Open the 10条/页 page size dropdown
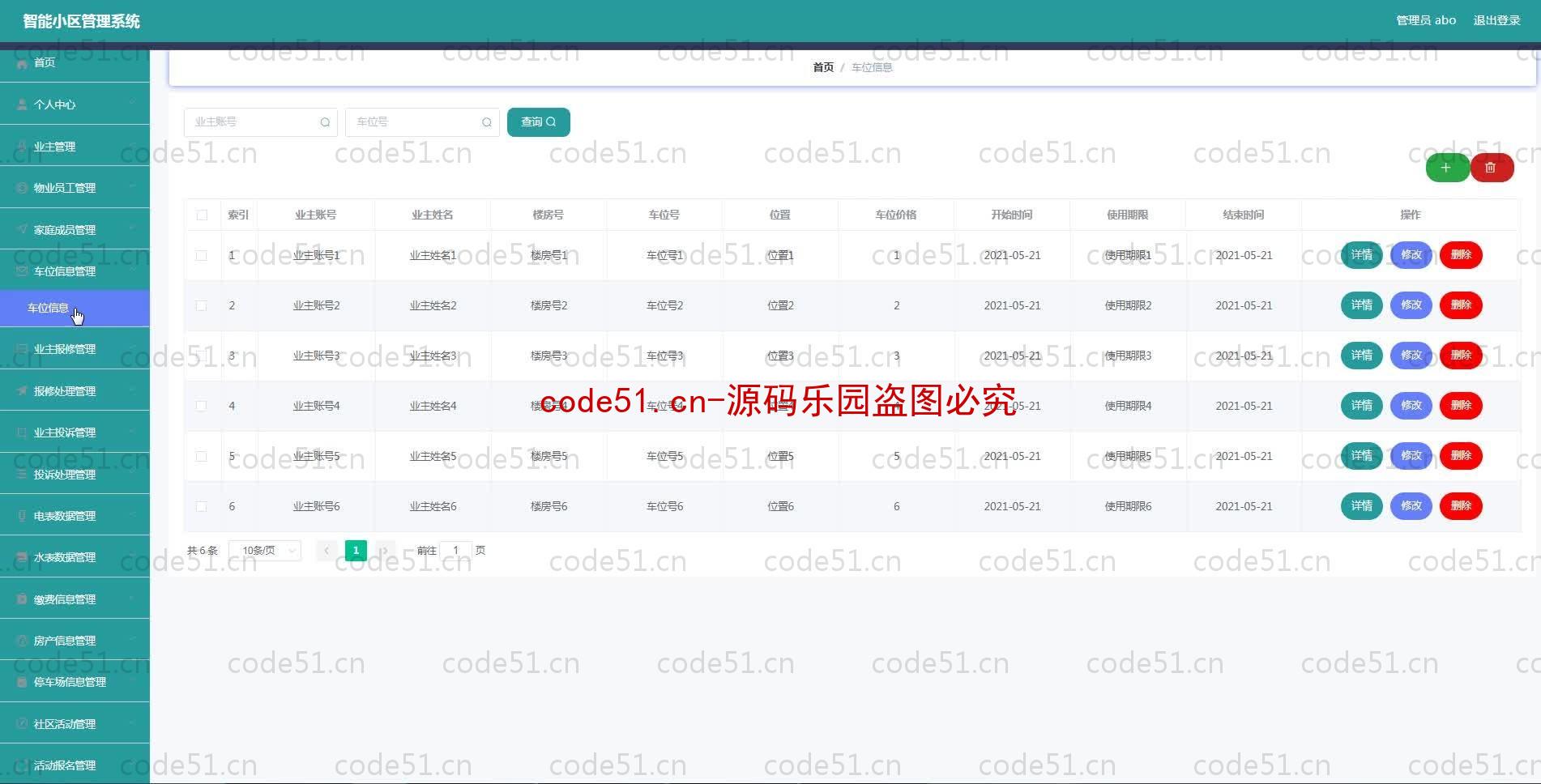Viewport: 1541px width, 784px height. click(265, 551)
